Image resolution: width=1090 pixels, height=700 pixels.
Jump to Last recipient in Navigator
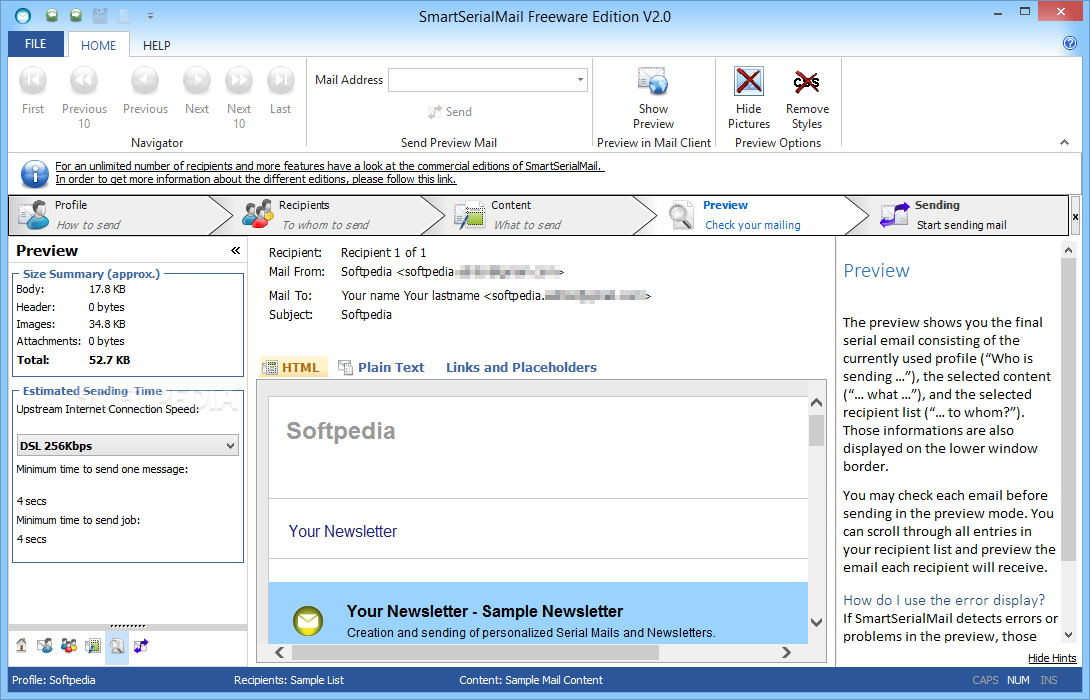coord(281,91)
